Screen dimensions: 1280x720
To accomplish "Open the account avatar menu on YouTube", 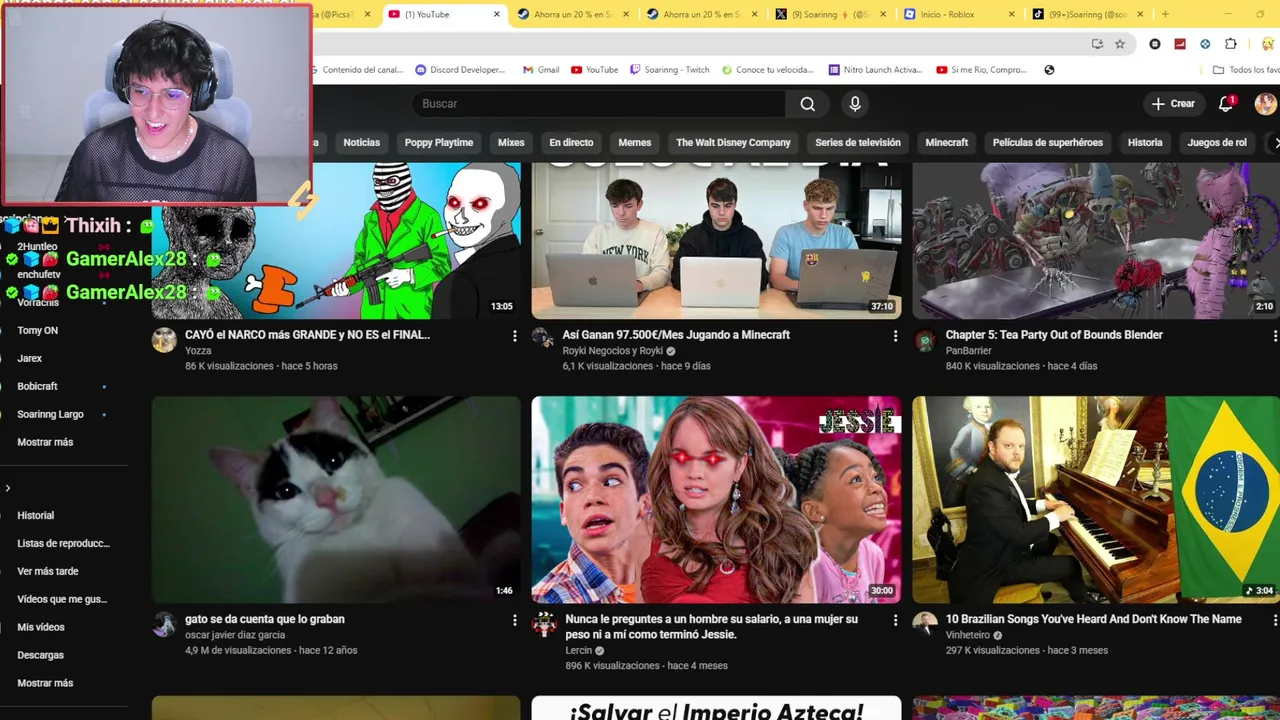I will click(x=1265, y=104).
